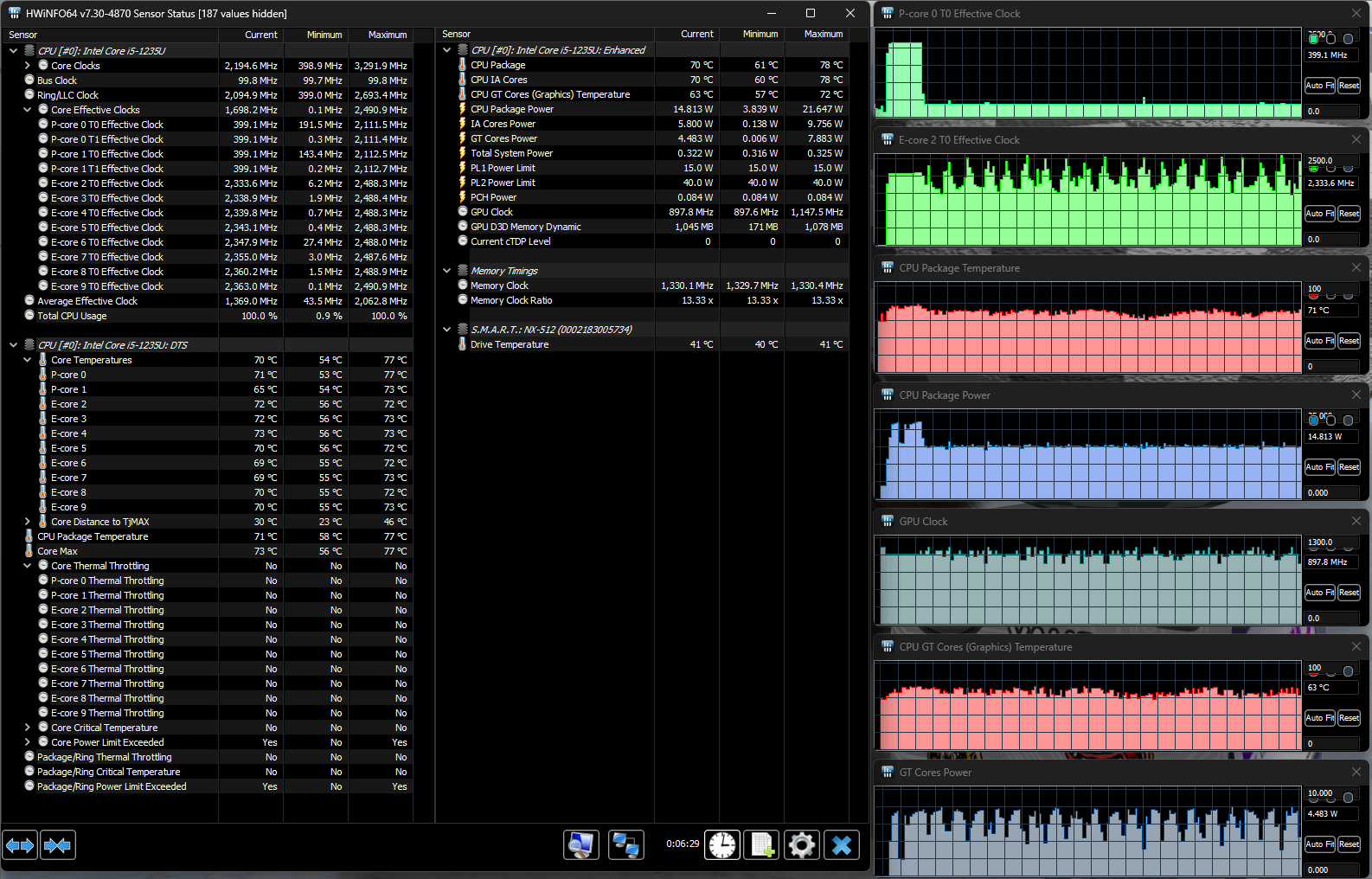
Task: Start logging with the document-plus icon
Action: click(x=762, y=845)
